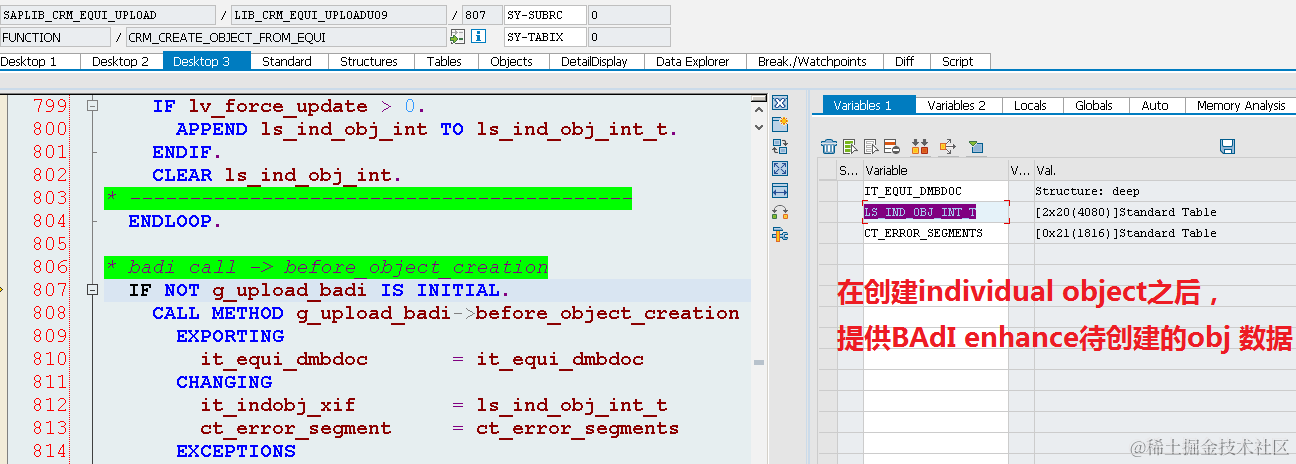
Task: Open the Standard tab
Action: [x=287, y=61]
